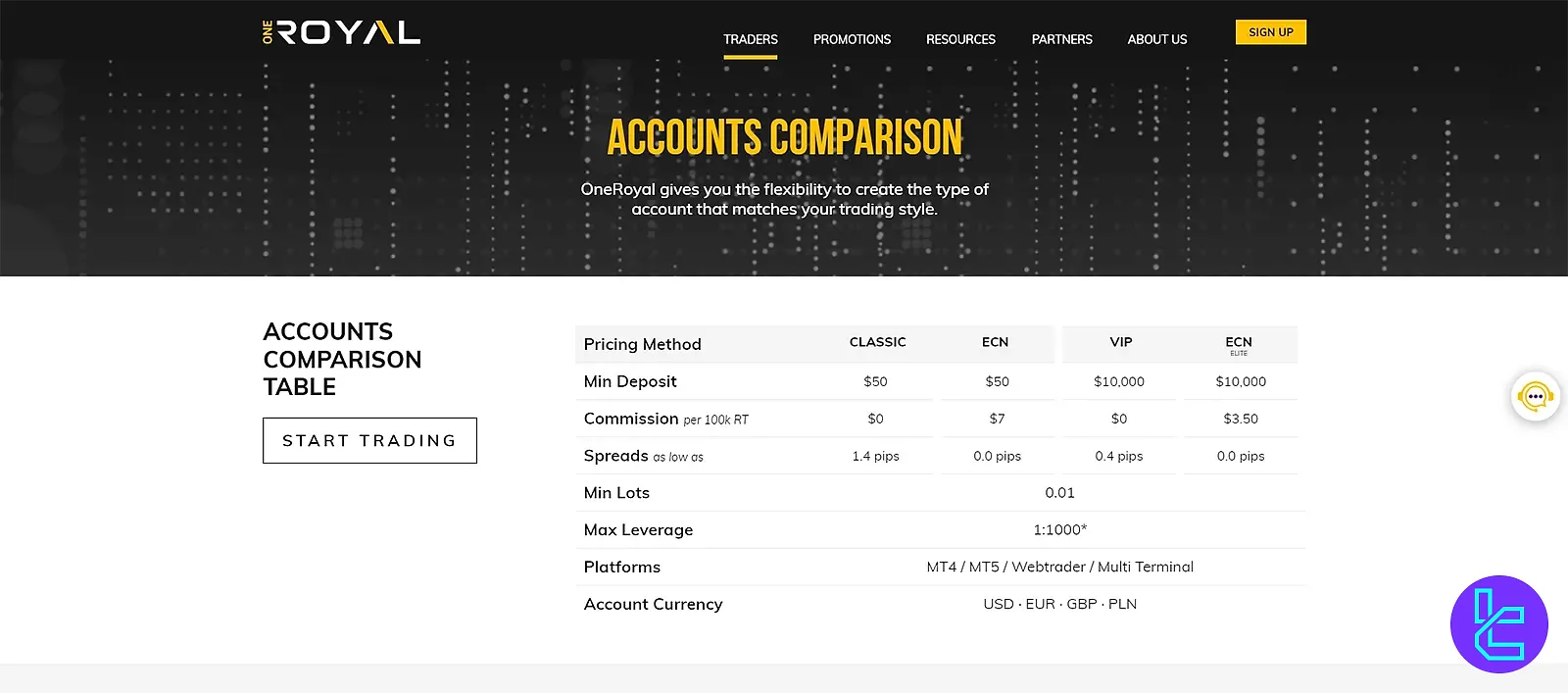Click the Platforms row label
This screenshot has width=1568, height=693.
[x=621, y=567]
